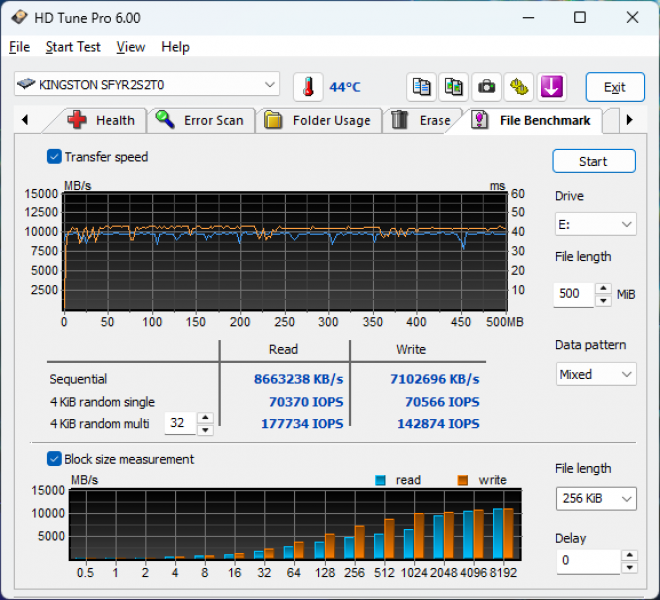
Task: Click the thermometer temperature icon
Action: point(308,87)
